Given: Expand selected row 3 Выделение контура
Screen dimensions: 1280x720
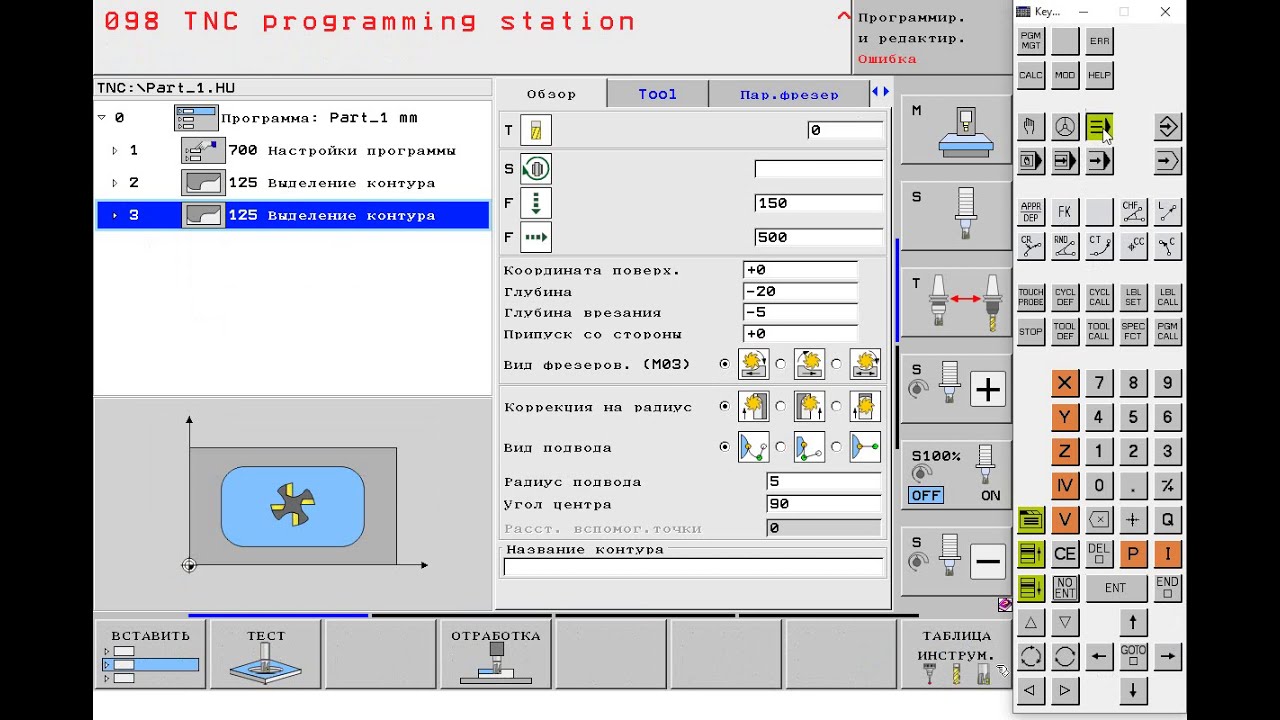Looking at the screenshot, I should pyautogui.click(x=114, y=215).
